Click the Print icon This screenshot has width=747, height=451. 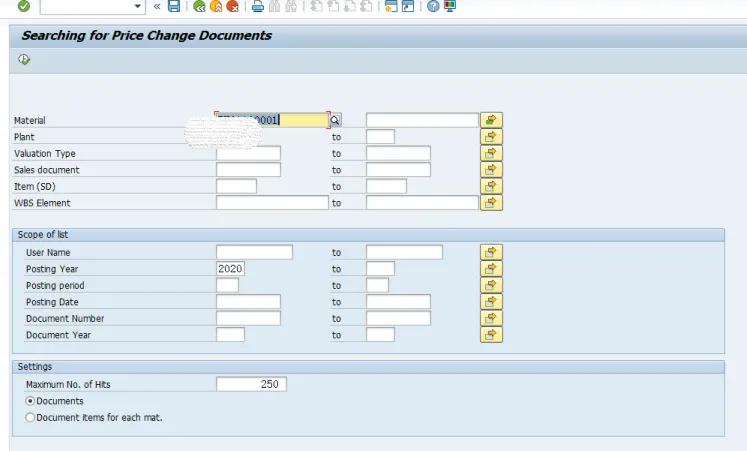pos(258,6)
